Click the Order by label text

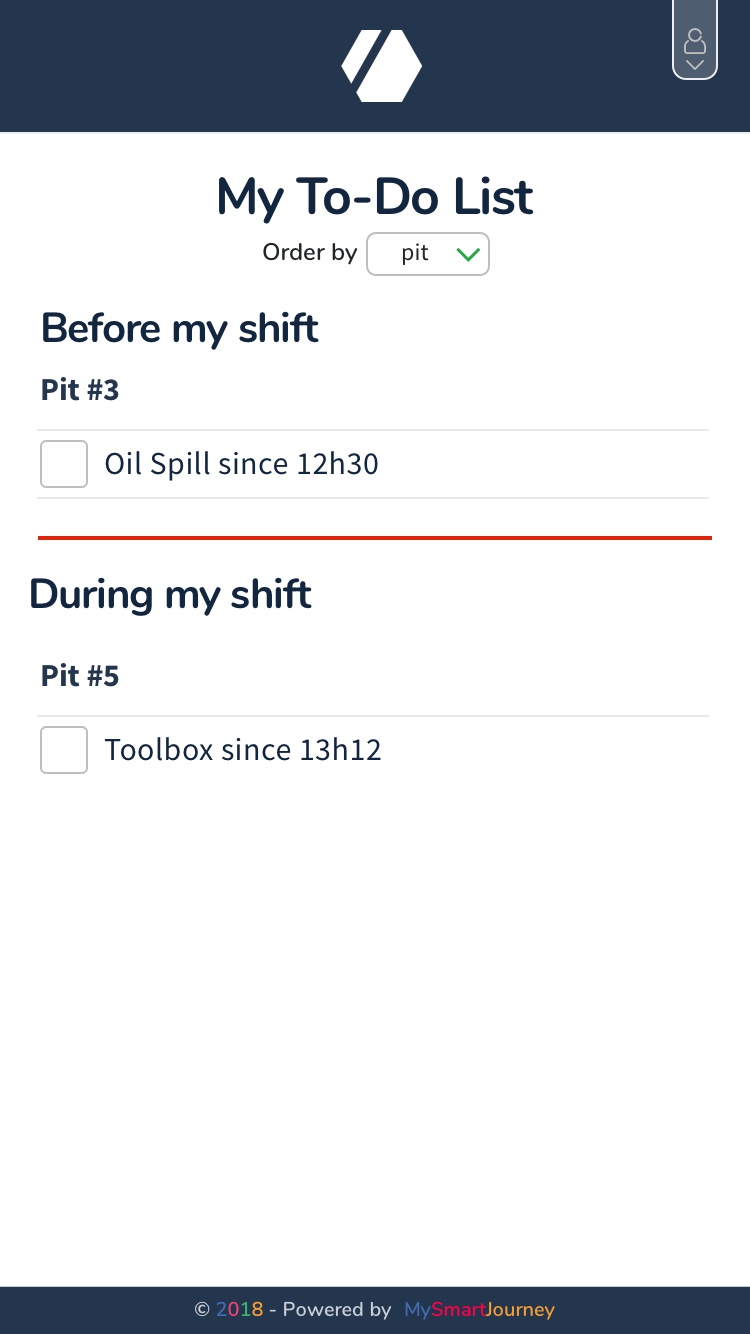(x=309, y=253)
